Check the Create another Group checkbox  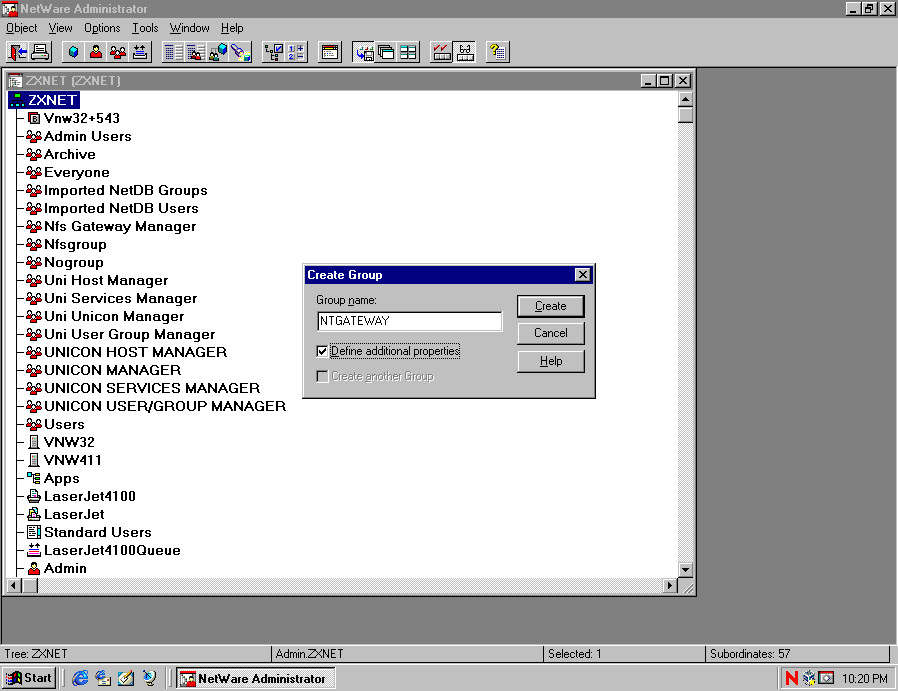322,376
